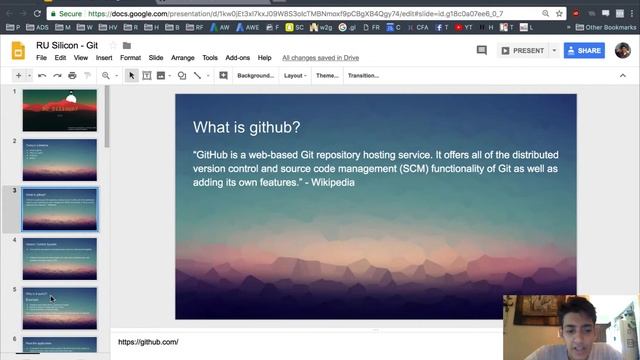640x360 pixels.
Task: Start presentation with PRESENT button
Action: [x=523, y=51]
